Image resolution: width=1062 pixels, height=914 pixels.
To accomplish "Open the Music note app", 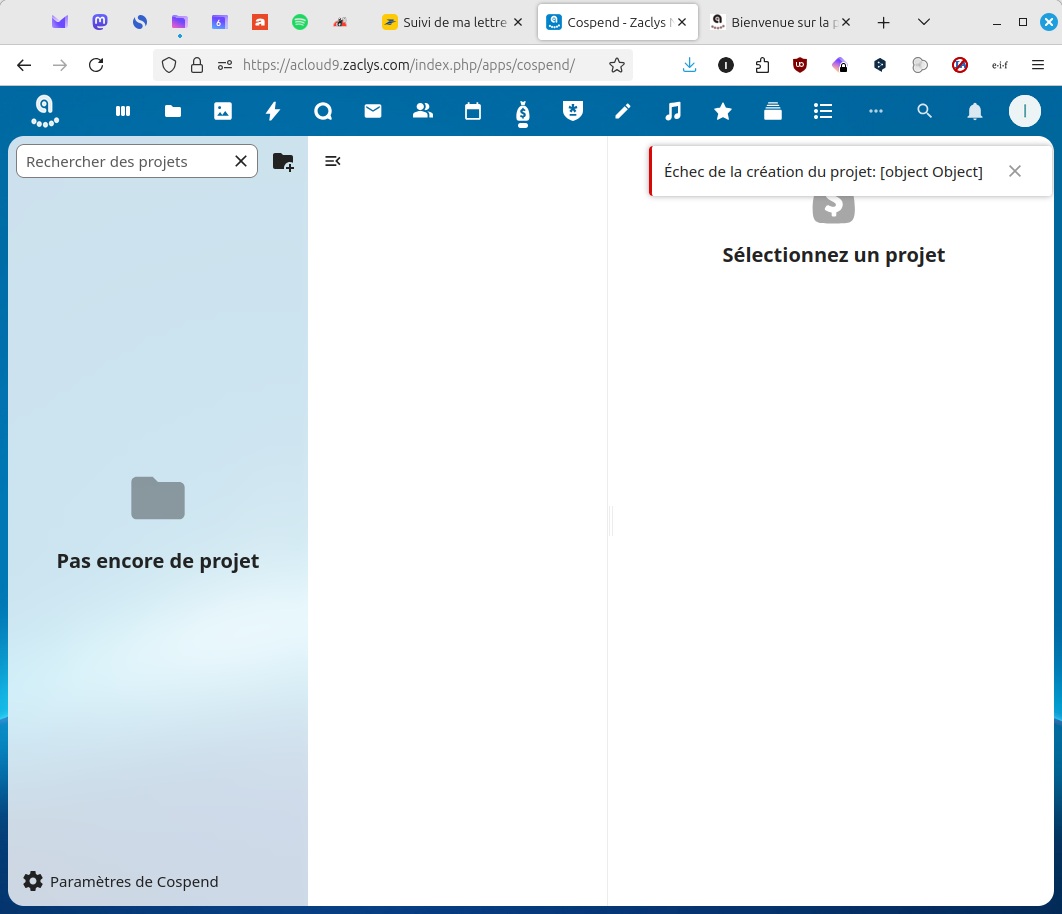I will tap(673, 111).
